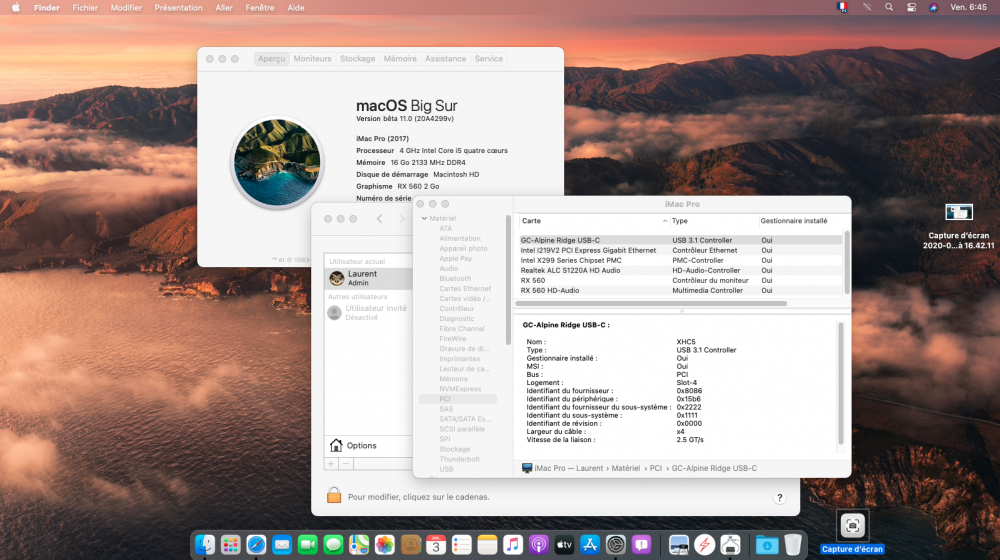Open Spotlight search in menu bar
Viewport: 1000px width, 560px height.
pyautogui.click(x=889, y=8)
